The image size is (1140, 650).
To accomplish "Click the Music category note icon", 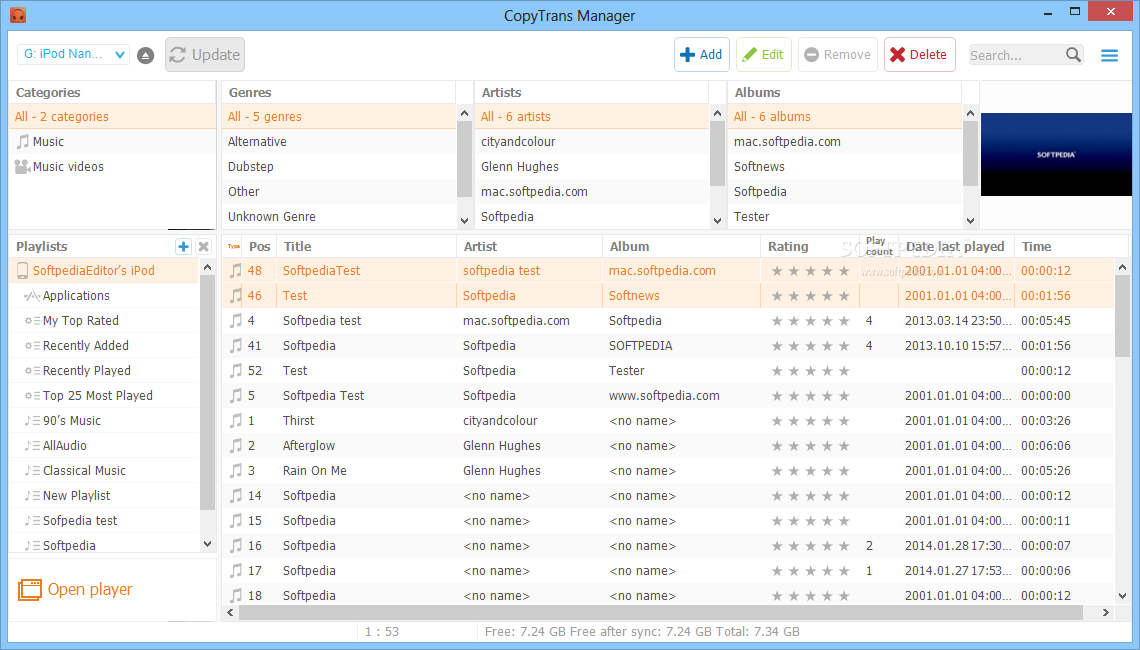I will [23, 142].
